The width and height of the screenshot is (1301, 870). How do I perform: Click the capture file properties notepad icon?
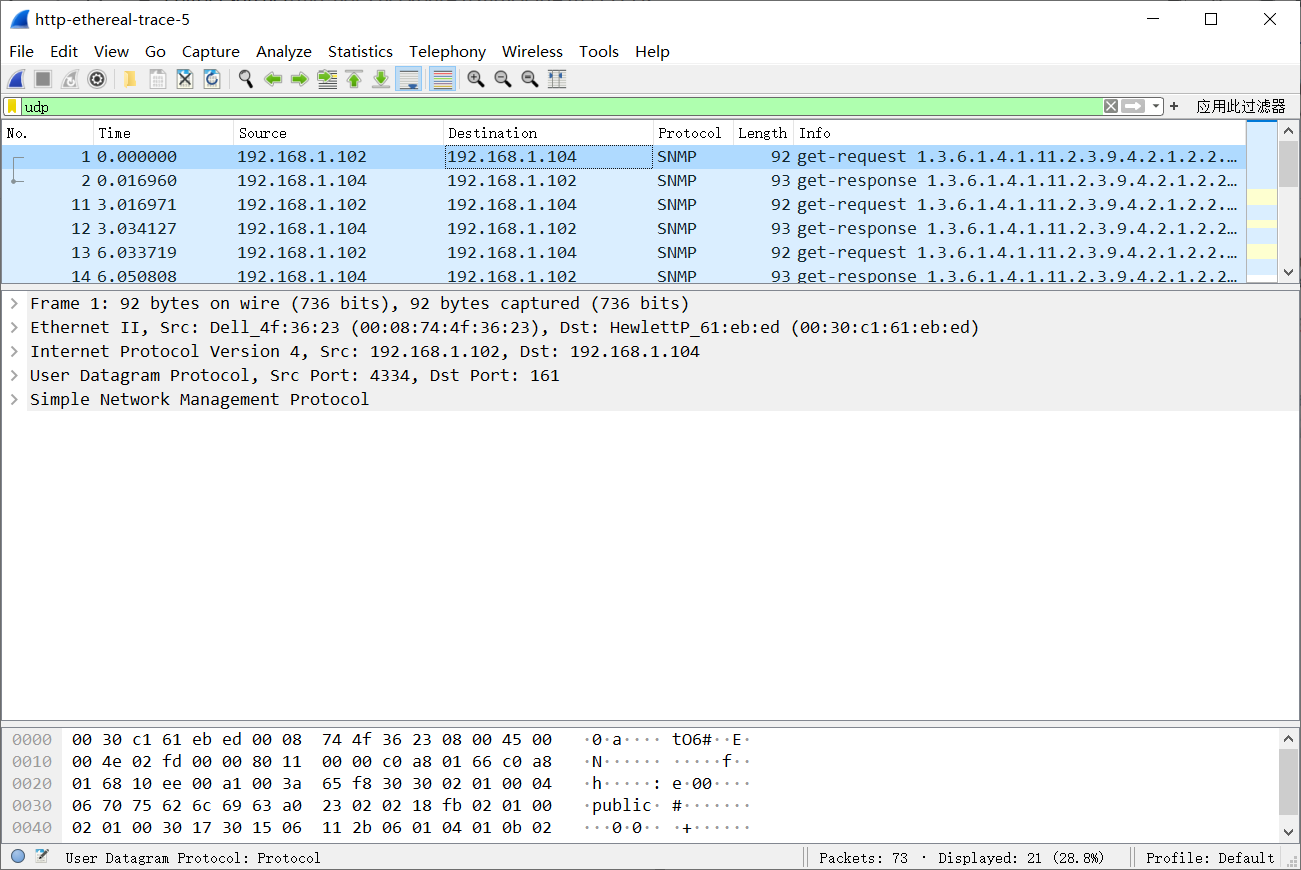tap(42, 857)
